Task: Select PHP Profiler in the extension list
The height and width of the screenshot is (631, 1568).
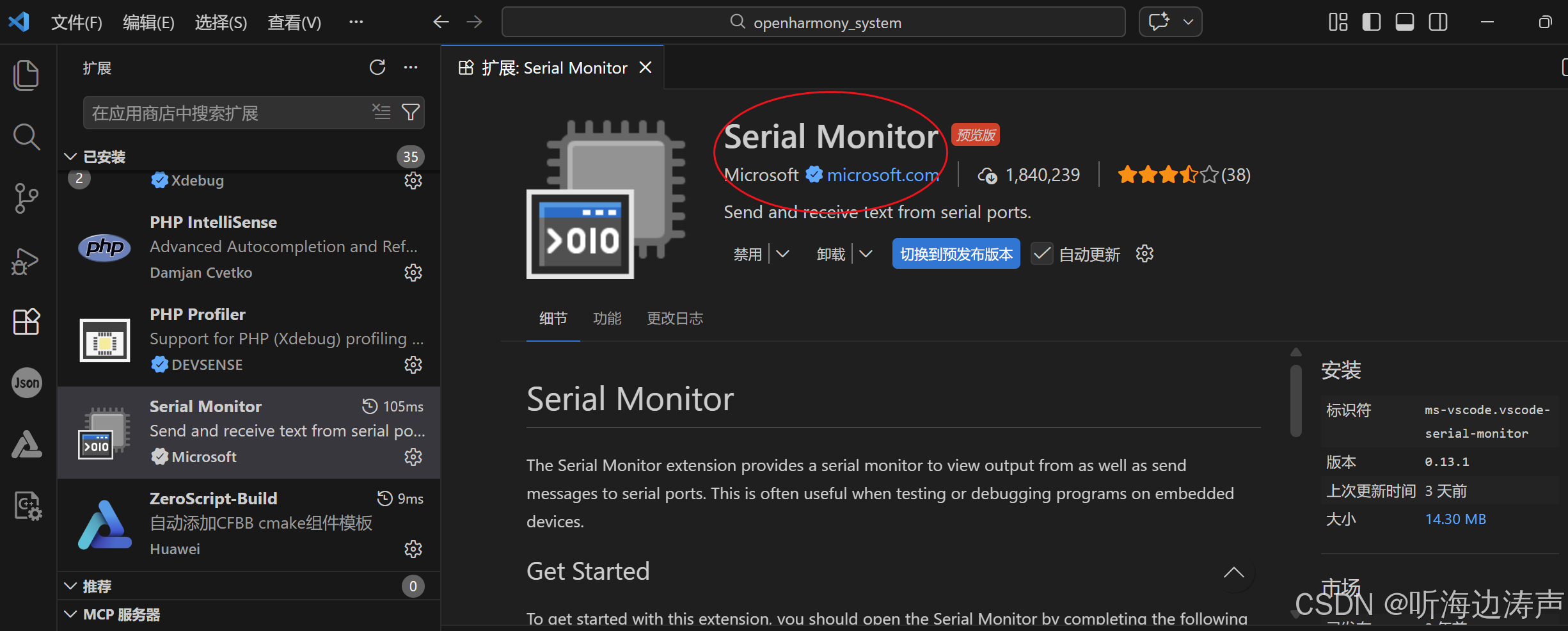Action: tap(248, 339)
